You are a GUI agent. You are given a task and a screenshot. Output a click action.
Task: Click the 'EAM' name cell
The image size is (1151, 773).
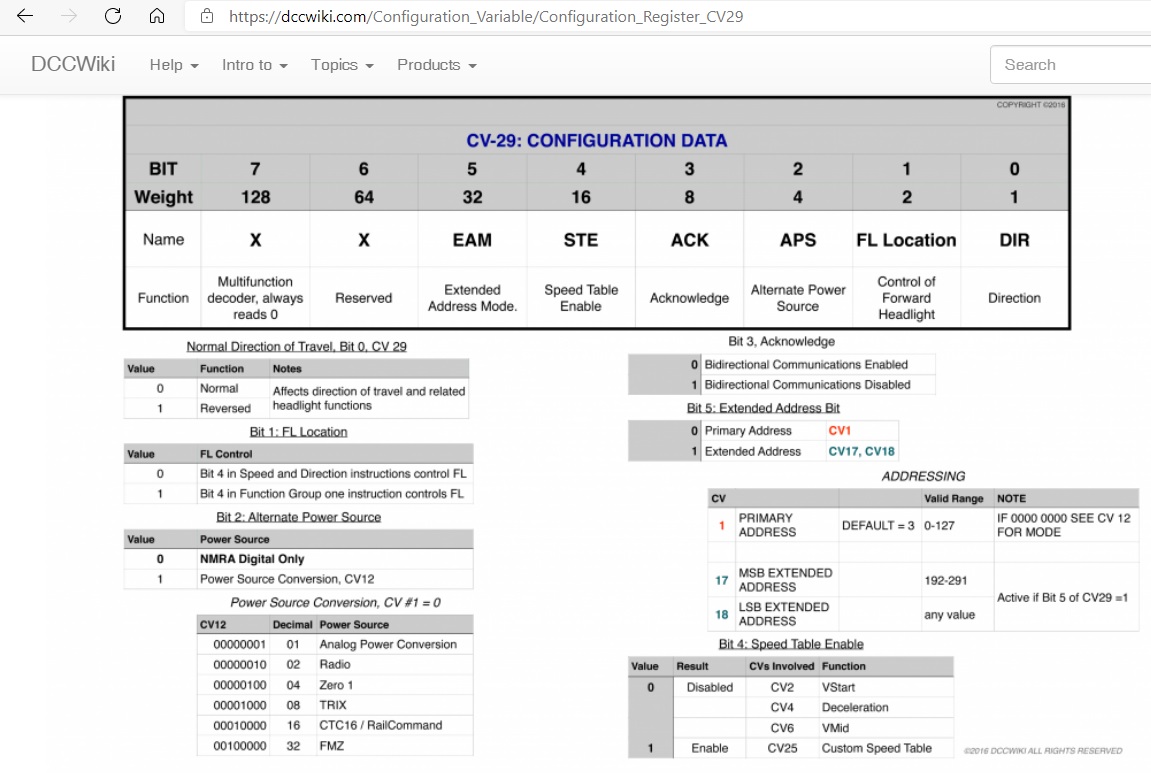[472, 240]
